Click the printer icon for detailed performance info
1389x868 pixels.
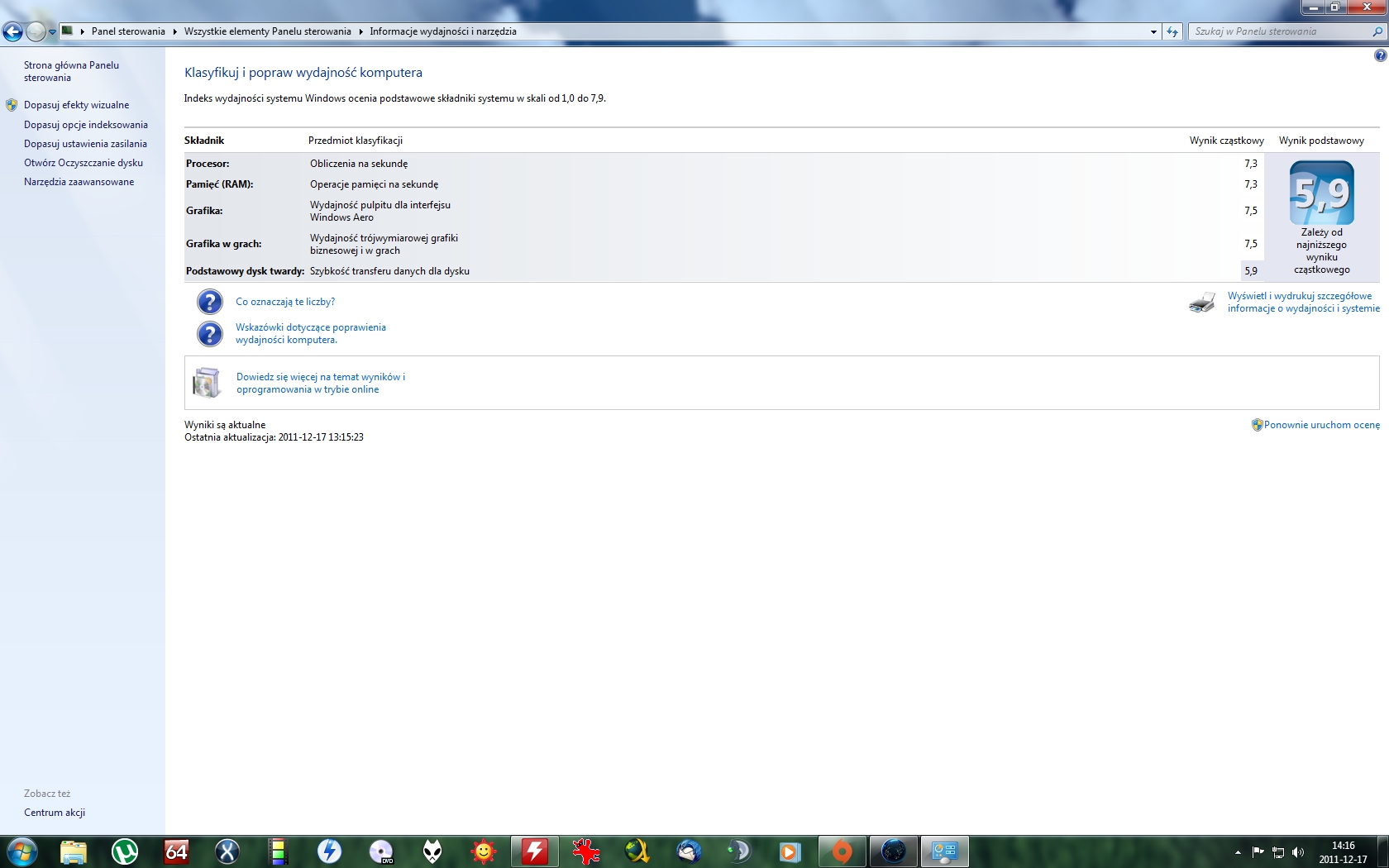pos(1202,303)
